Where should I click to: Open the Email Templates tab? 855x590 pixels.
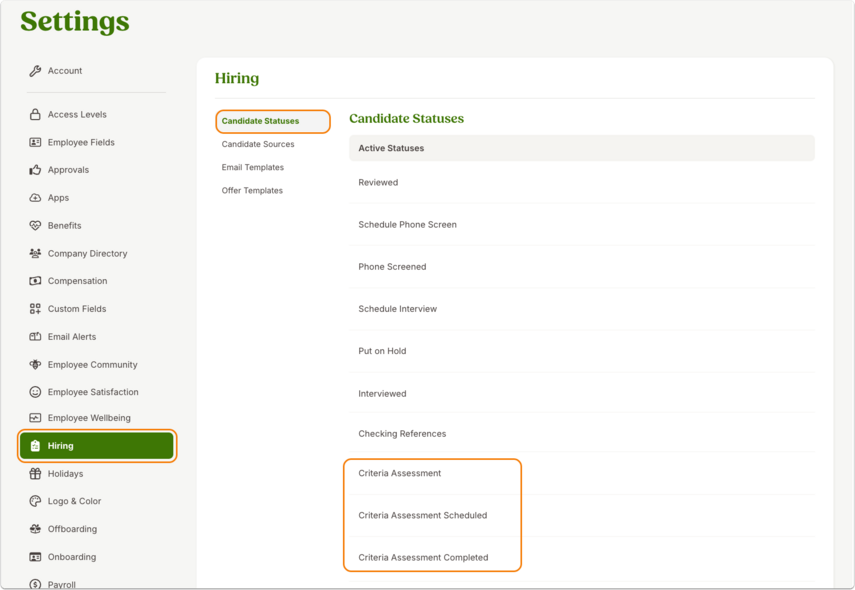pyautogui.click(x=252, y=167)
